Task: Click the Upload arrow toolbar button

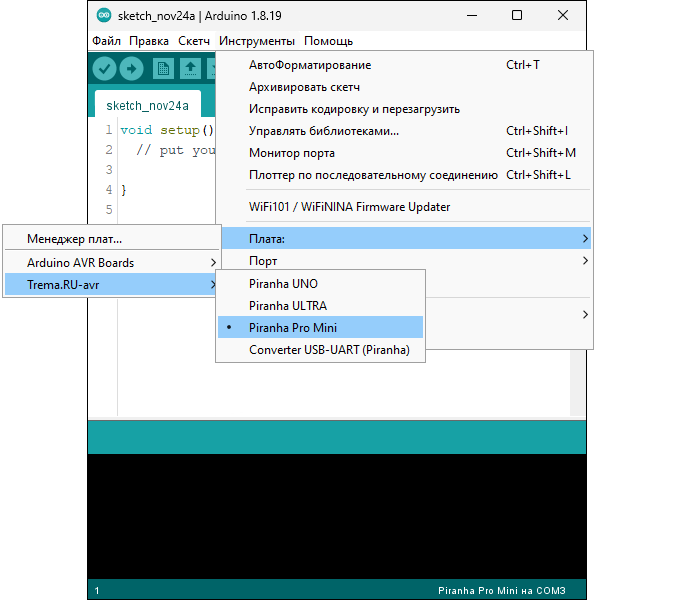Action: pyautogui.click(x=131, y=68)
